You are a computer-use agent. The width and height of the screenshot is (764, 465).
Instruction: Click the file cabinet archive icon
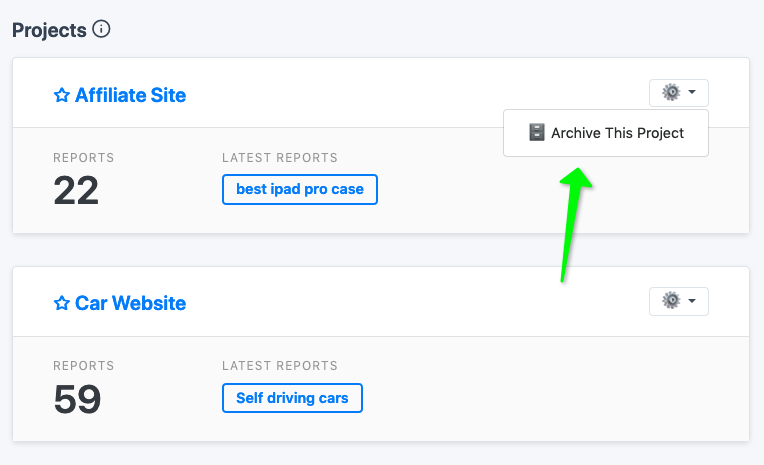point(536,133)
